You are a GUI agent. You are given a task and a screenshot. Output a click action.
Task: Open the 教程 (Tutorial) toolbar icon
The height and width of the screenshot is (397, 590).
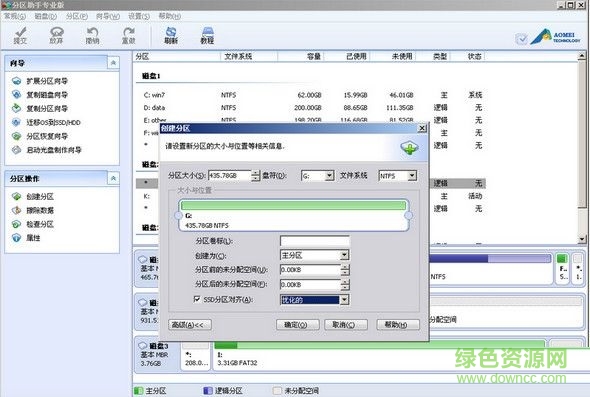coord(207,35)
